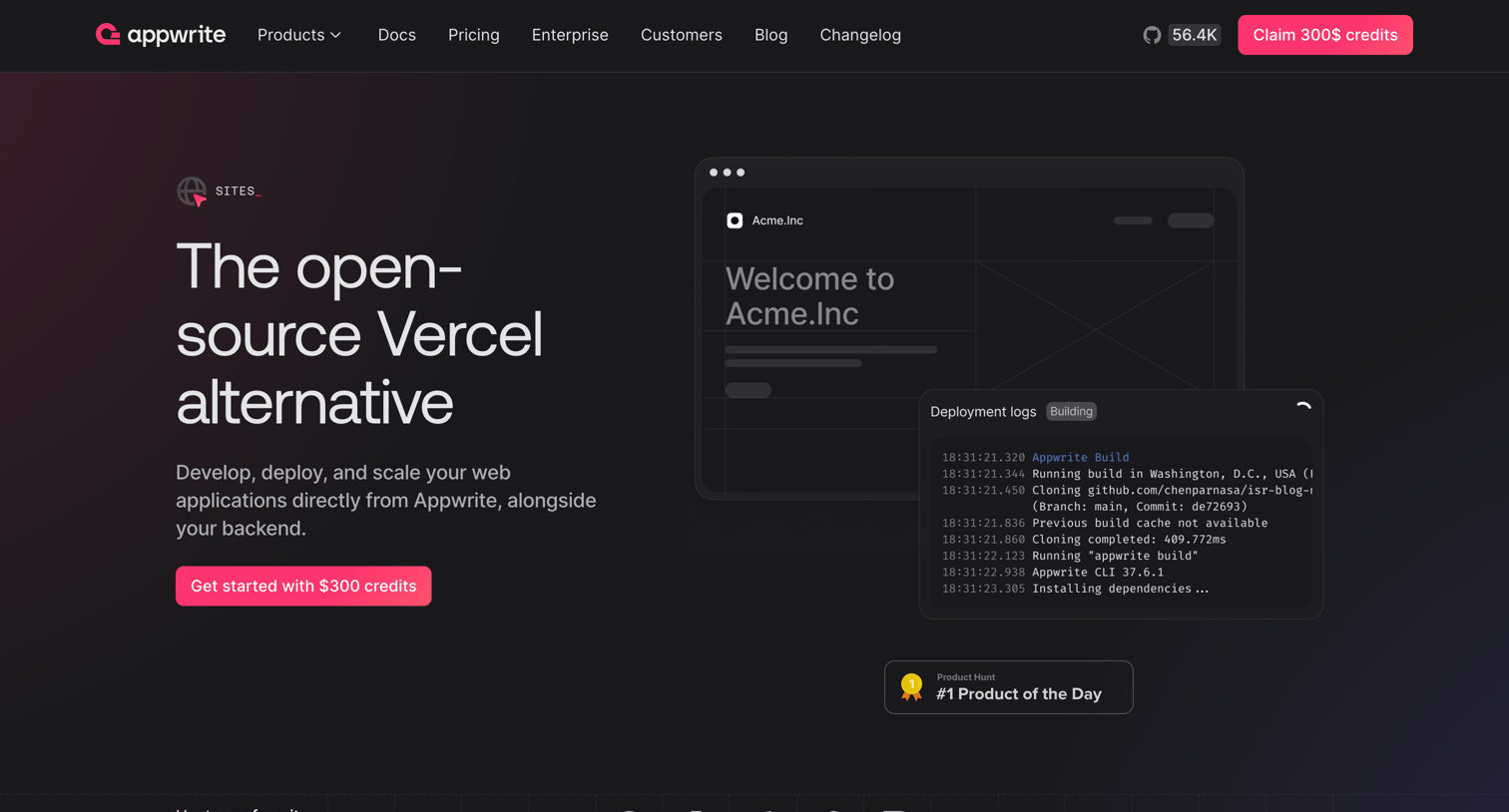
Task: Click the SITES_ label text
Action: pyautogui.click(x=239, y=191)
